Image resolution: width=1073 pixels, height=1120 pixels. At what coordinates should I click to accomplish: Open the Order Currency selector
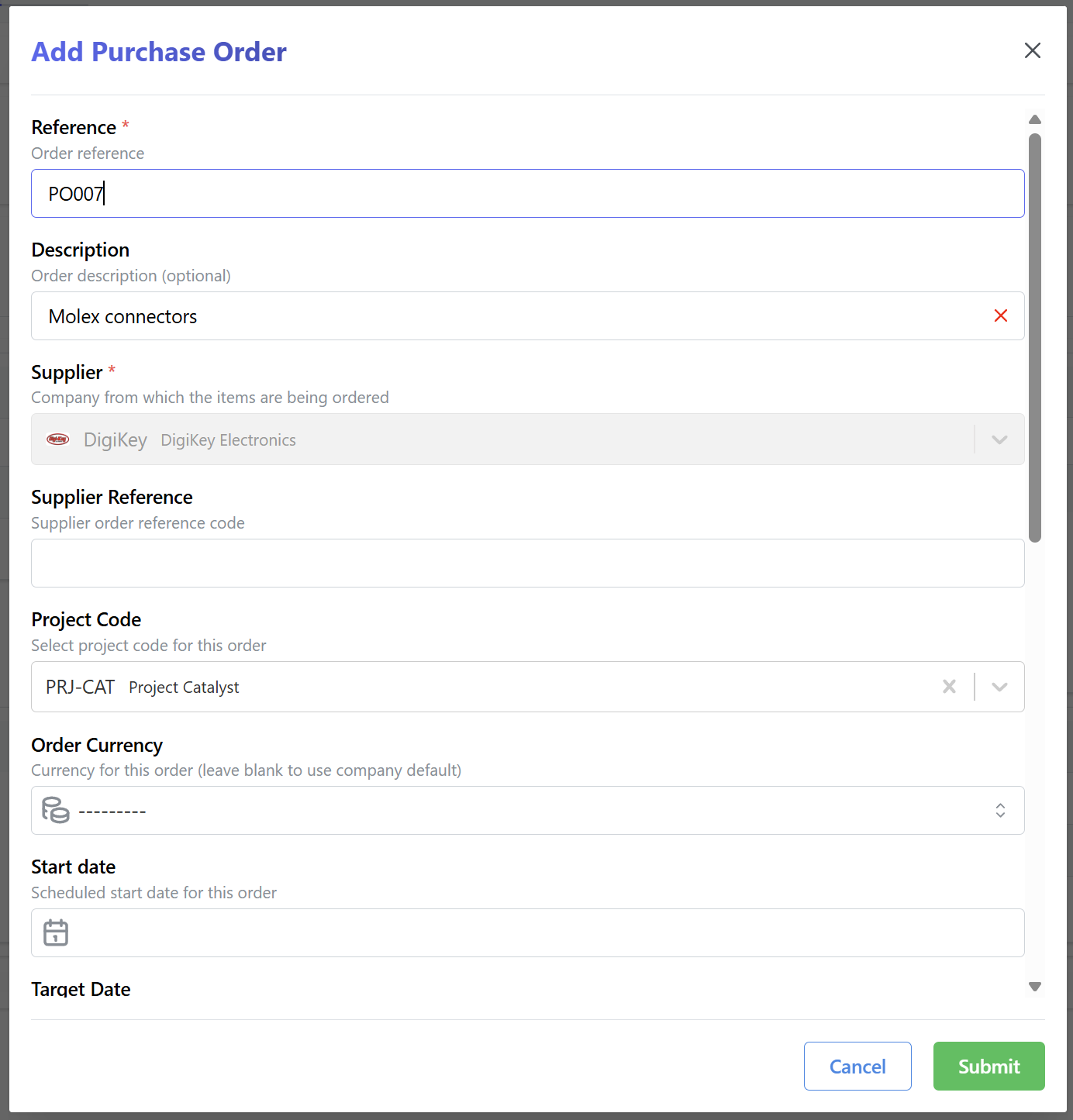tap(1000, 811)
